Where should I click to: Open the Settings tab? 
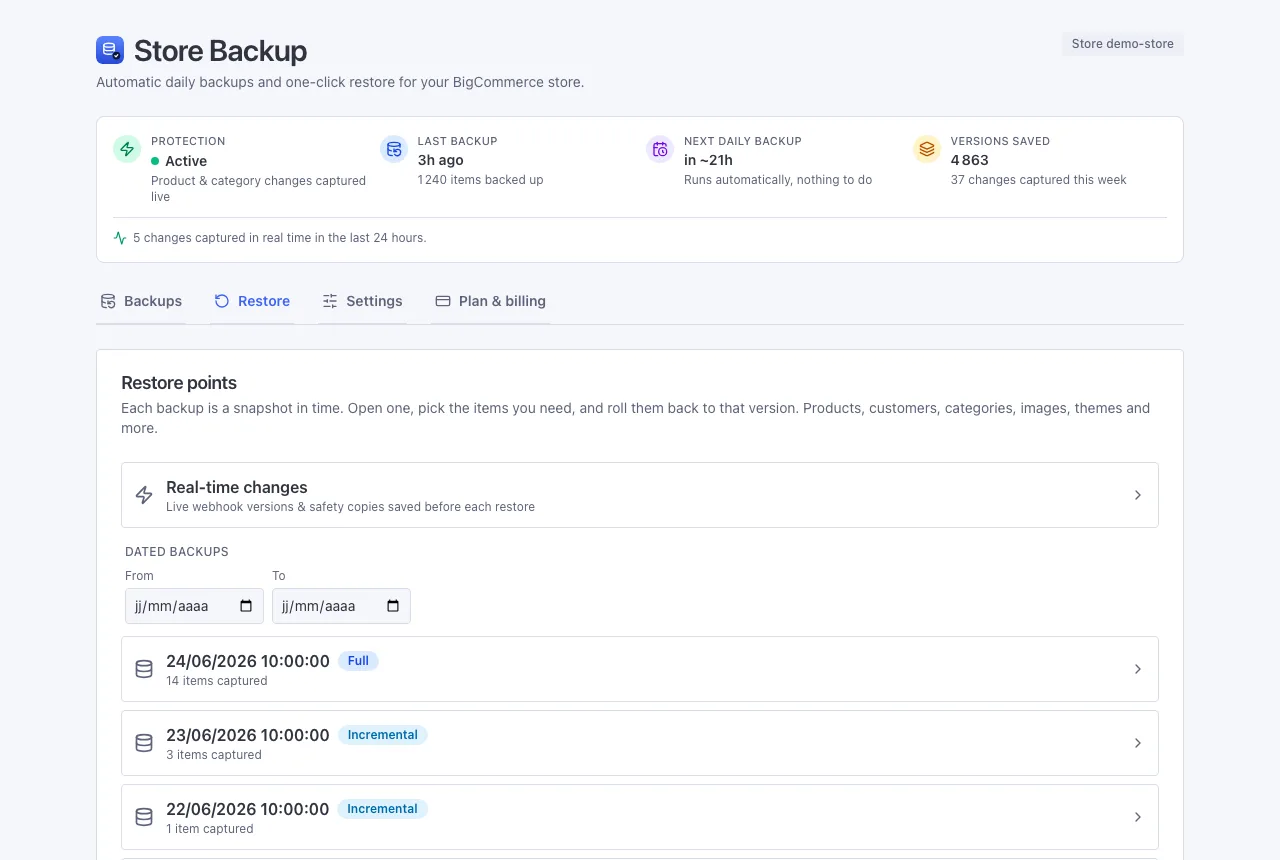(362, 301)
